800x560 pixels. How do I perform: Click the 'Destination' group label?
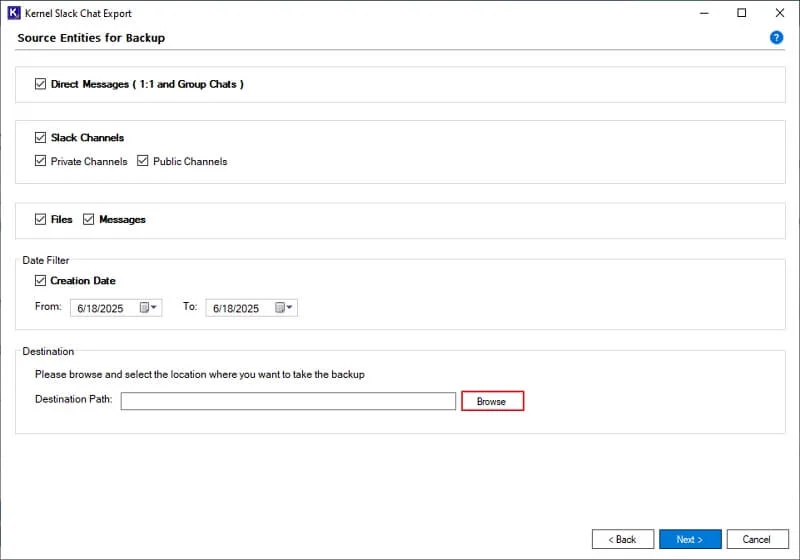(48, 351)
